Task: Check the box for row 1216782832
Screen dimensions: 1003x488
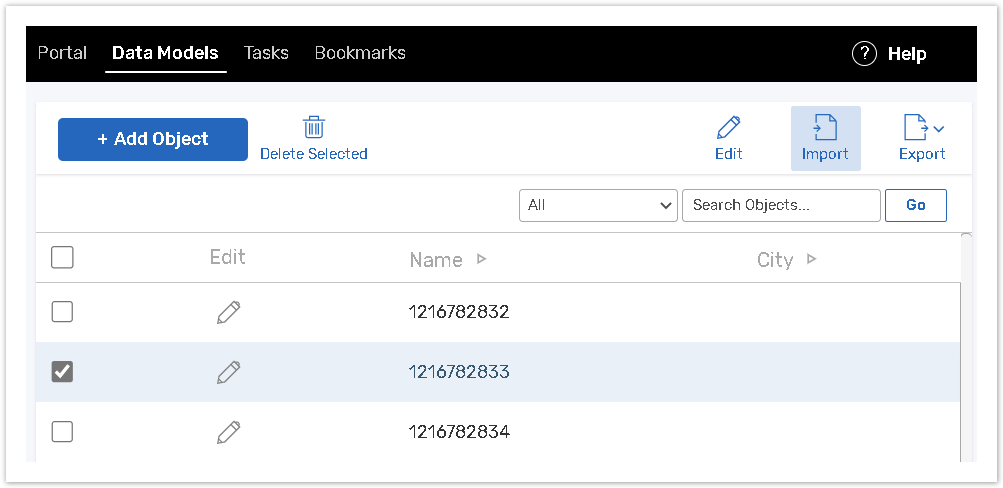Action: (62, 312)
